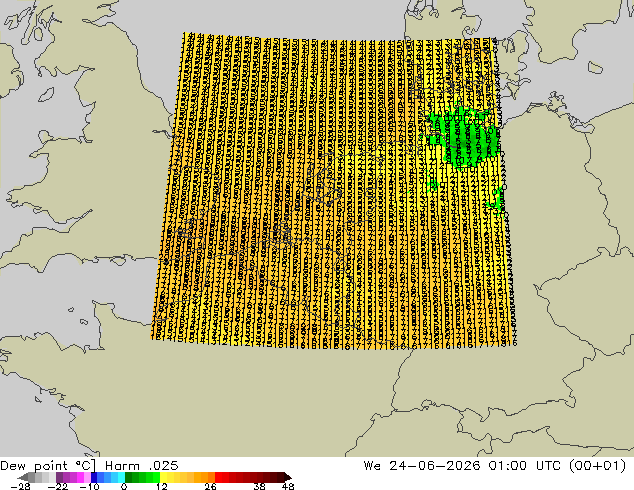The height and width of the screenshot is (490, 634).
Task: Select the dark maroon swatch near 38
Action: point(267,477)
